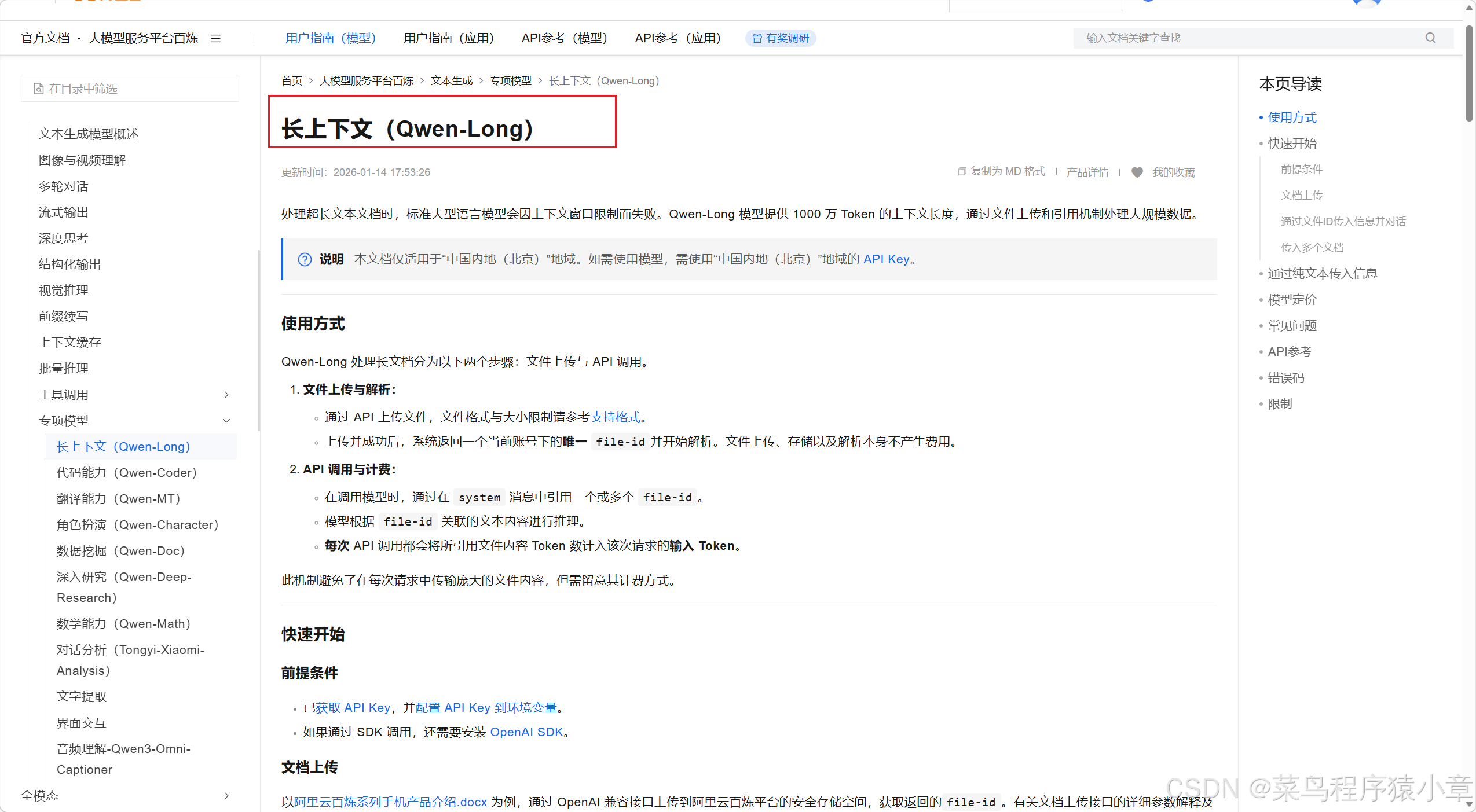This screenshot has width=1476, height=812.
Task: Click the copy icon next to 复制为 MD 格式
Action: coord(962,171)
